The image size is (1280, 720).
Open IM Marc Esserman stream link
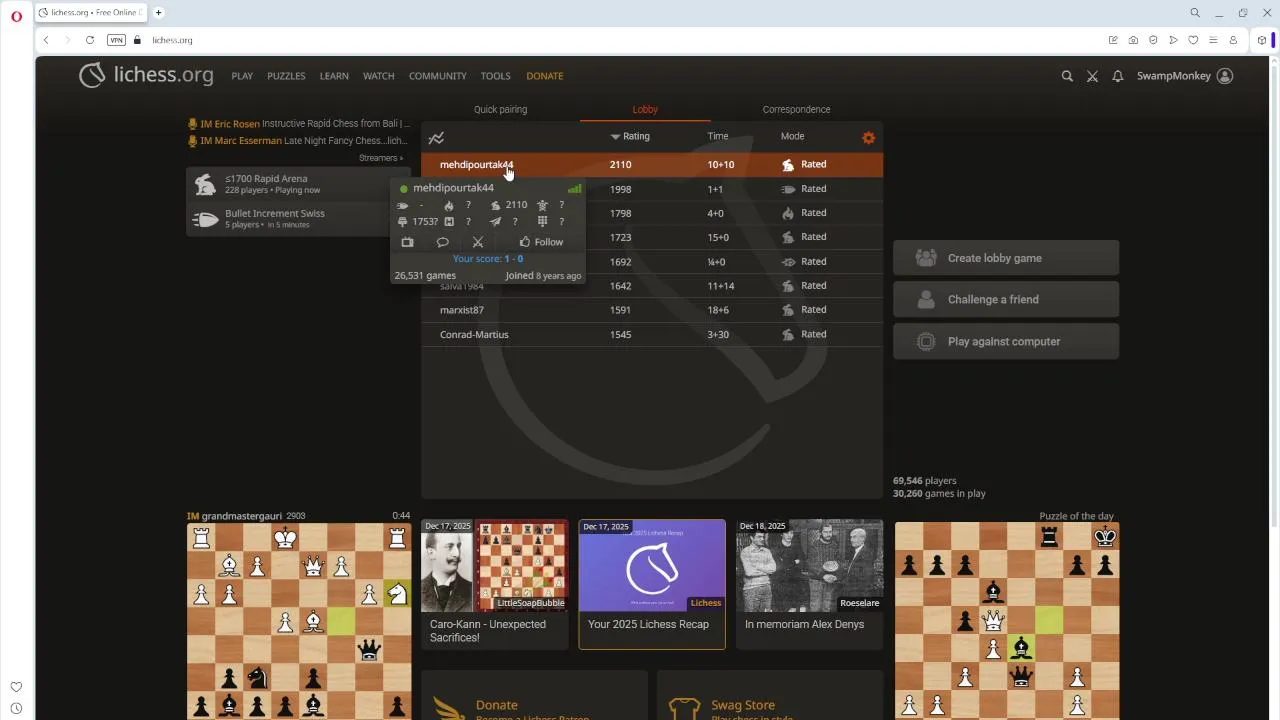tap(298, 141)
